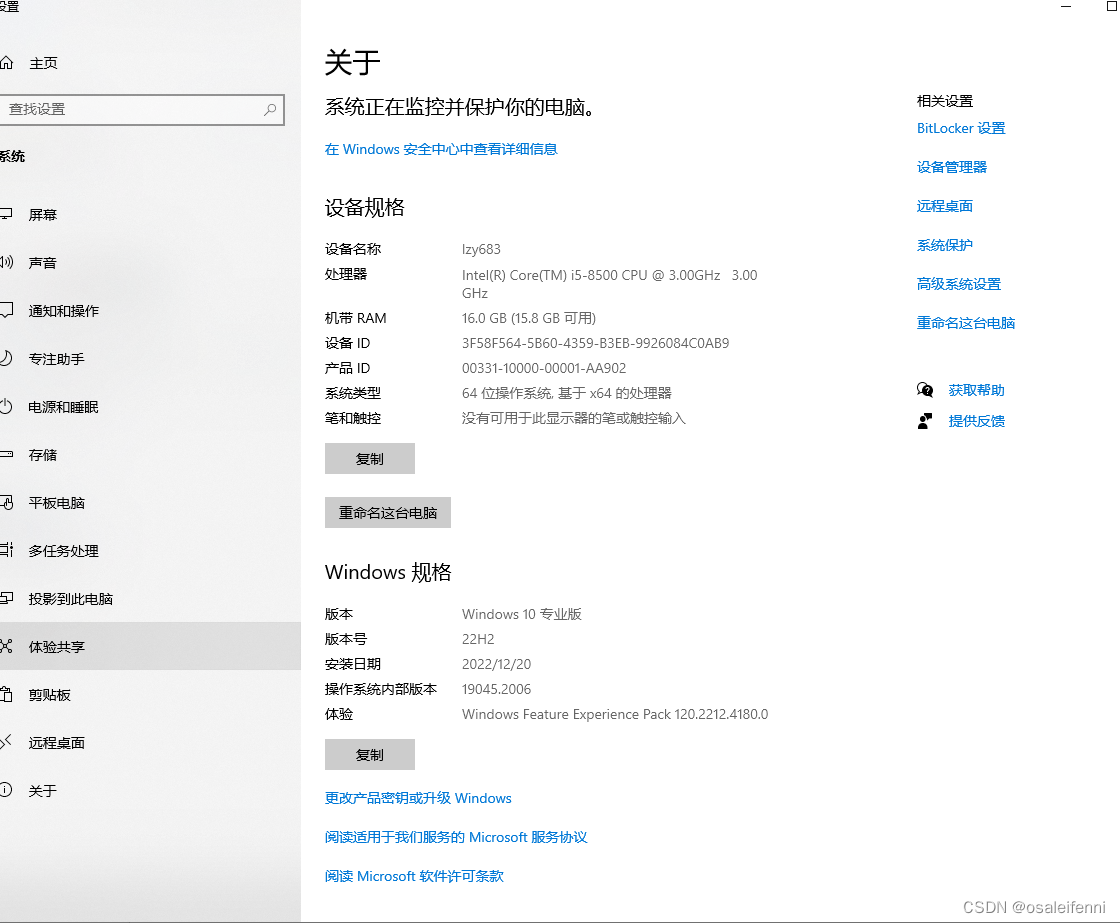The image size is (1120, 923).
Task: Click the magnifier icon in search box
Action: [x=270, y=109]
